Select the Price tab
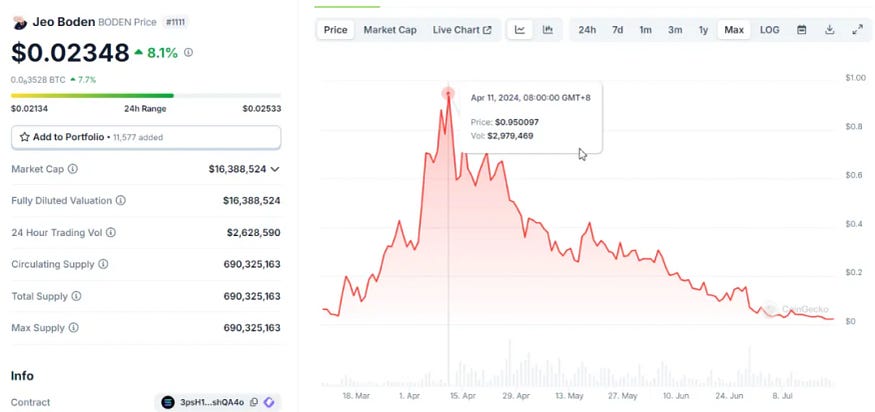The image size is (875, 412). (336, 30)
